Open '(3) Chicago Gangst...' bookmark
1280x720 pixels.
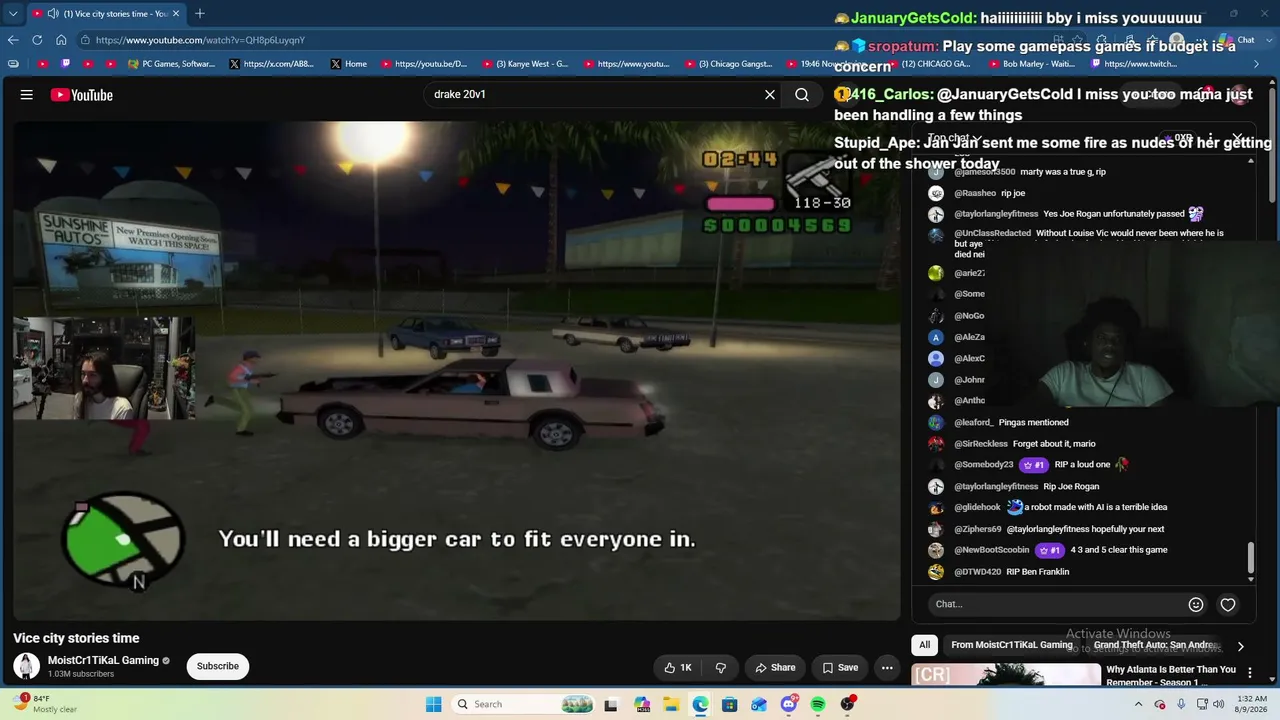(727, 64)
